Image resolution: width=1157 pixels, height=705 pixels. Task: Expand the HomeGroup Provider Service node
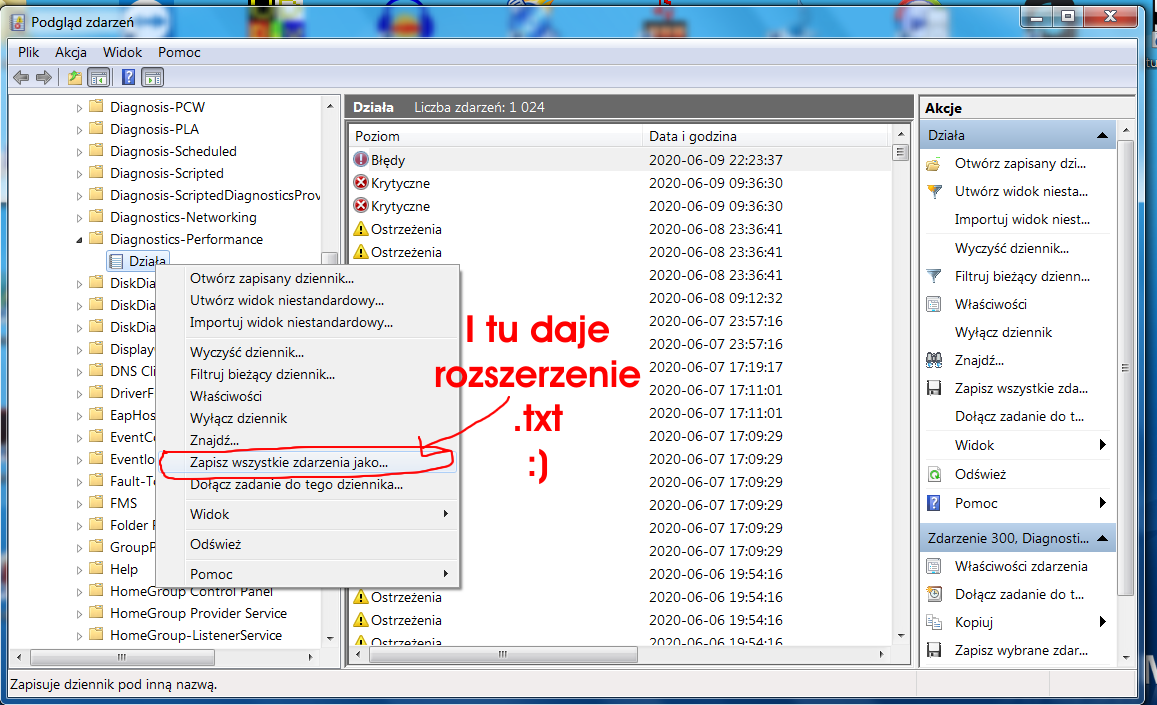80,614
